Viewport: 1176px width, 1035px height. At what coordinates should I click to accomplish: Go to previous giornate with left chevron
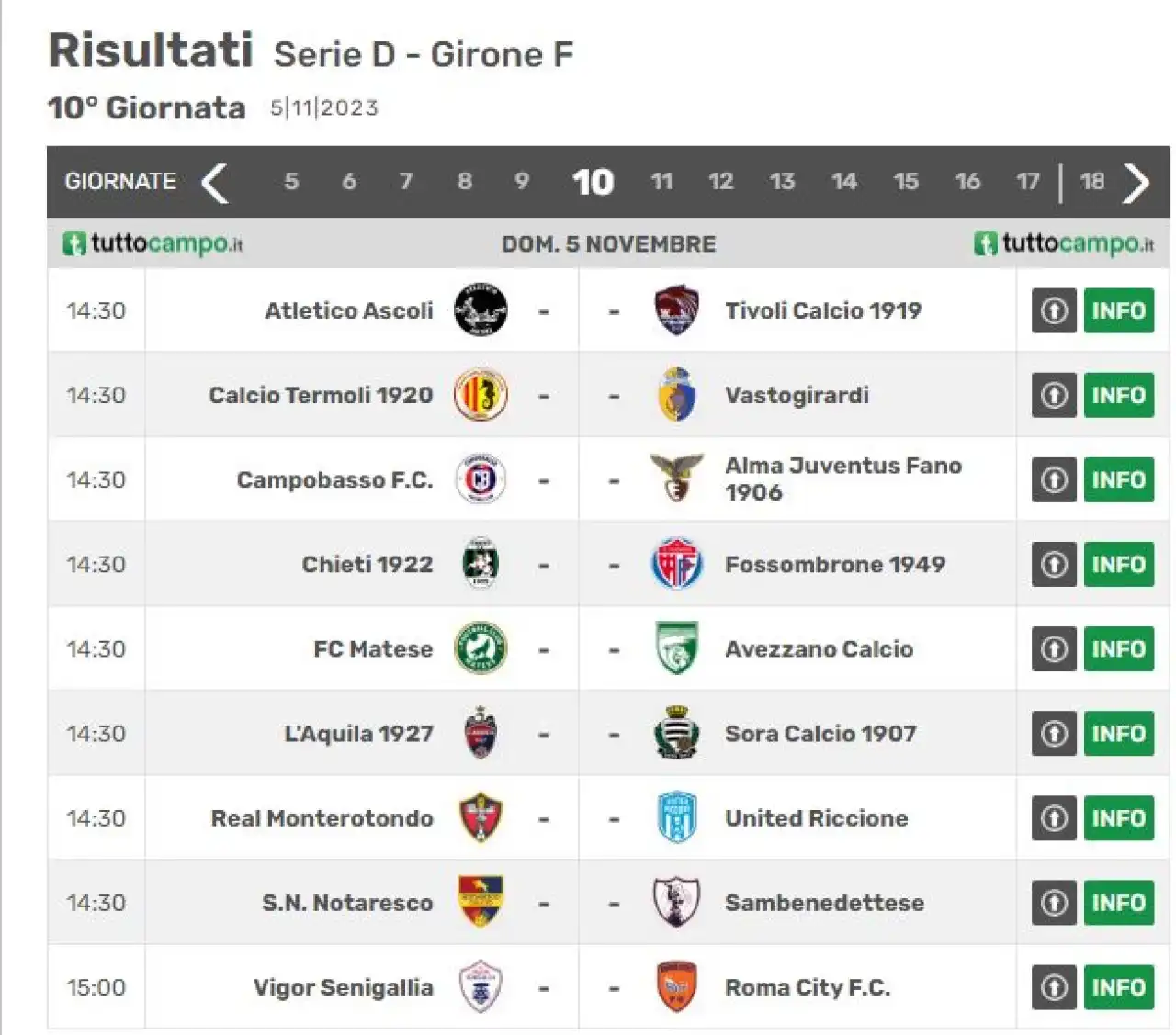pyautogui.click(x=215, y=183)
